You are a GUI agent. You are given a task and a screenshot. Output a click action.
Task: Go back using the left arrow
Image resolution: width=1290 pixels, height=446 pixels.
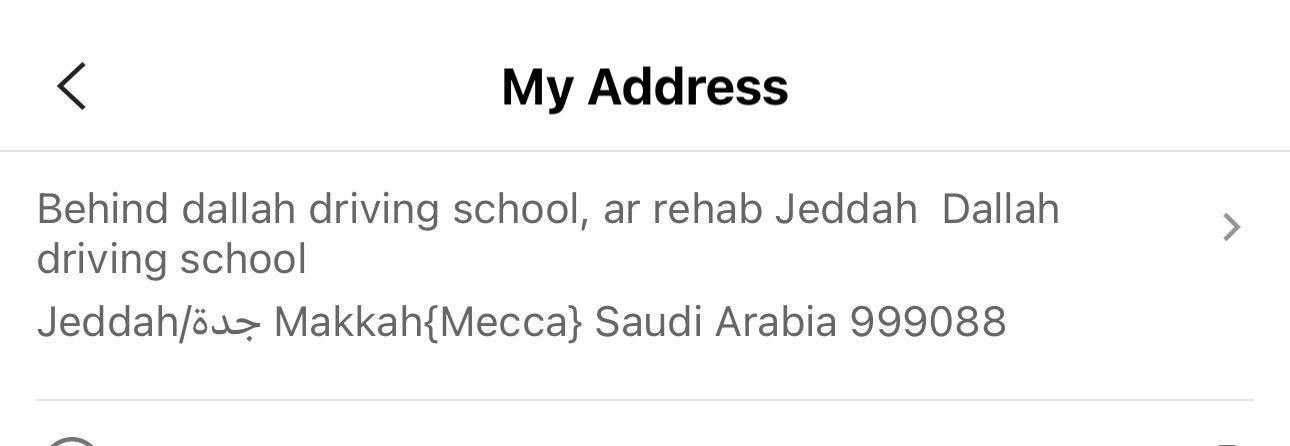tap(72, 86)
